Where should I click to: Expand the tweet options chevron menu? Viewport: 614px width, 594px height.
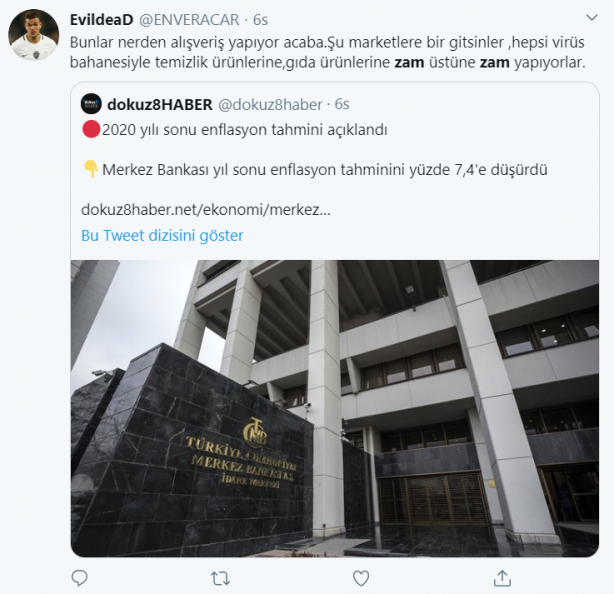[x=591, y=17]
